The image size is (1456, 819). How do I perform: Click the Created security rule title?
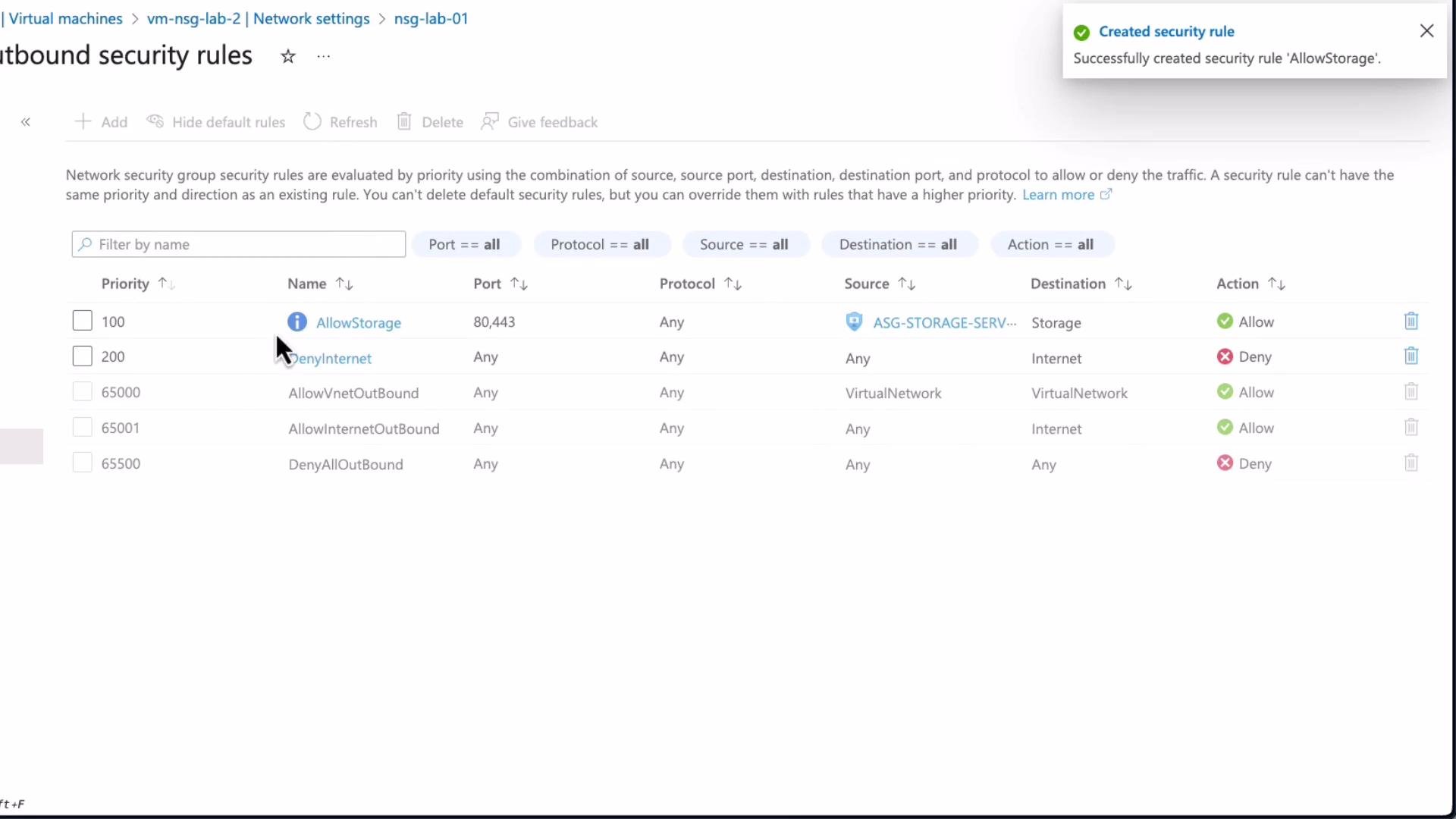pos(1166,32)
